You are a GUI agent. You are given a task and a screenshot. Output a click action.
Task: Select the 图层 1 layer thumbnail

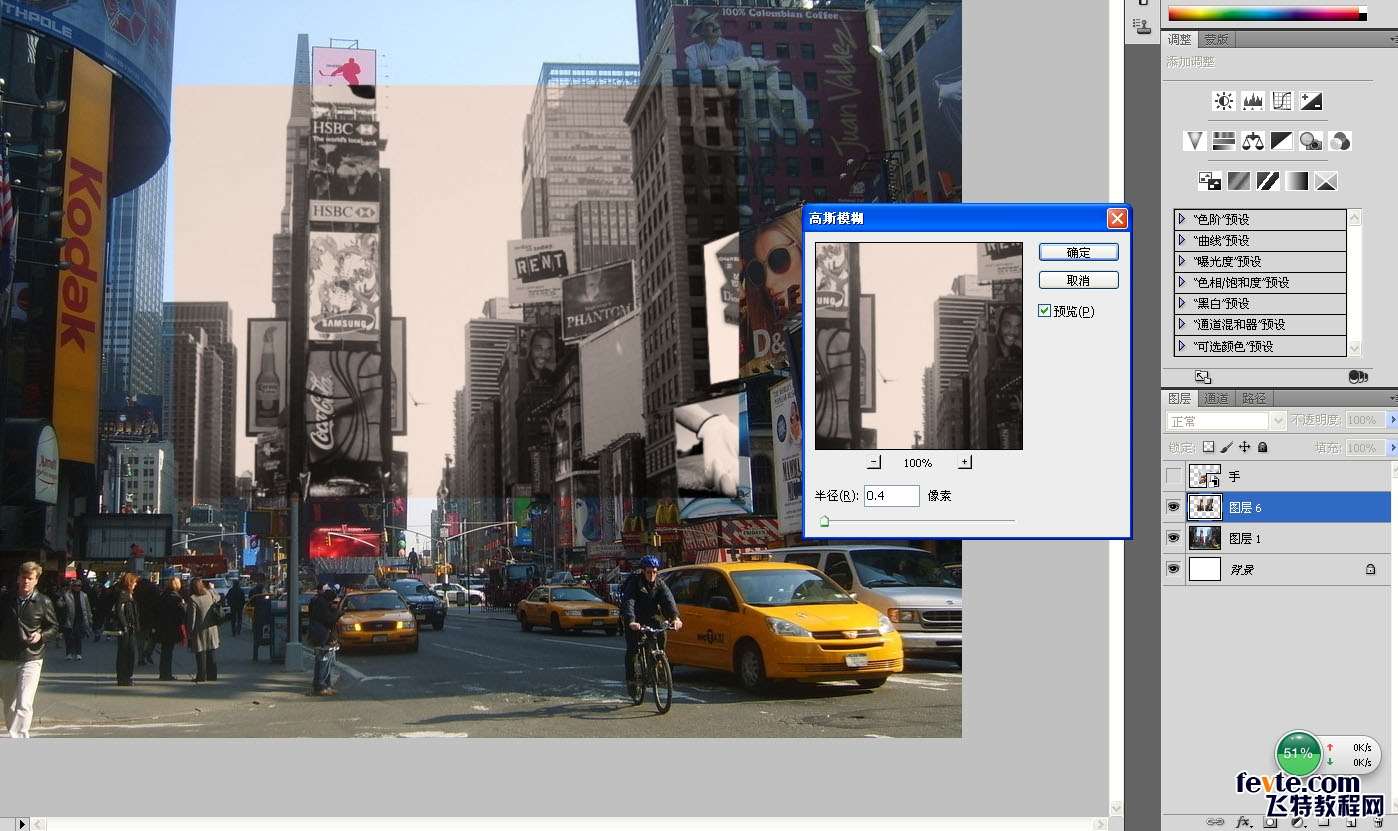[1204, 538]
